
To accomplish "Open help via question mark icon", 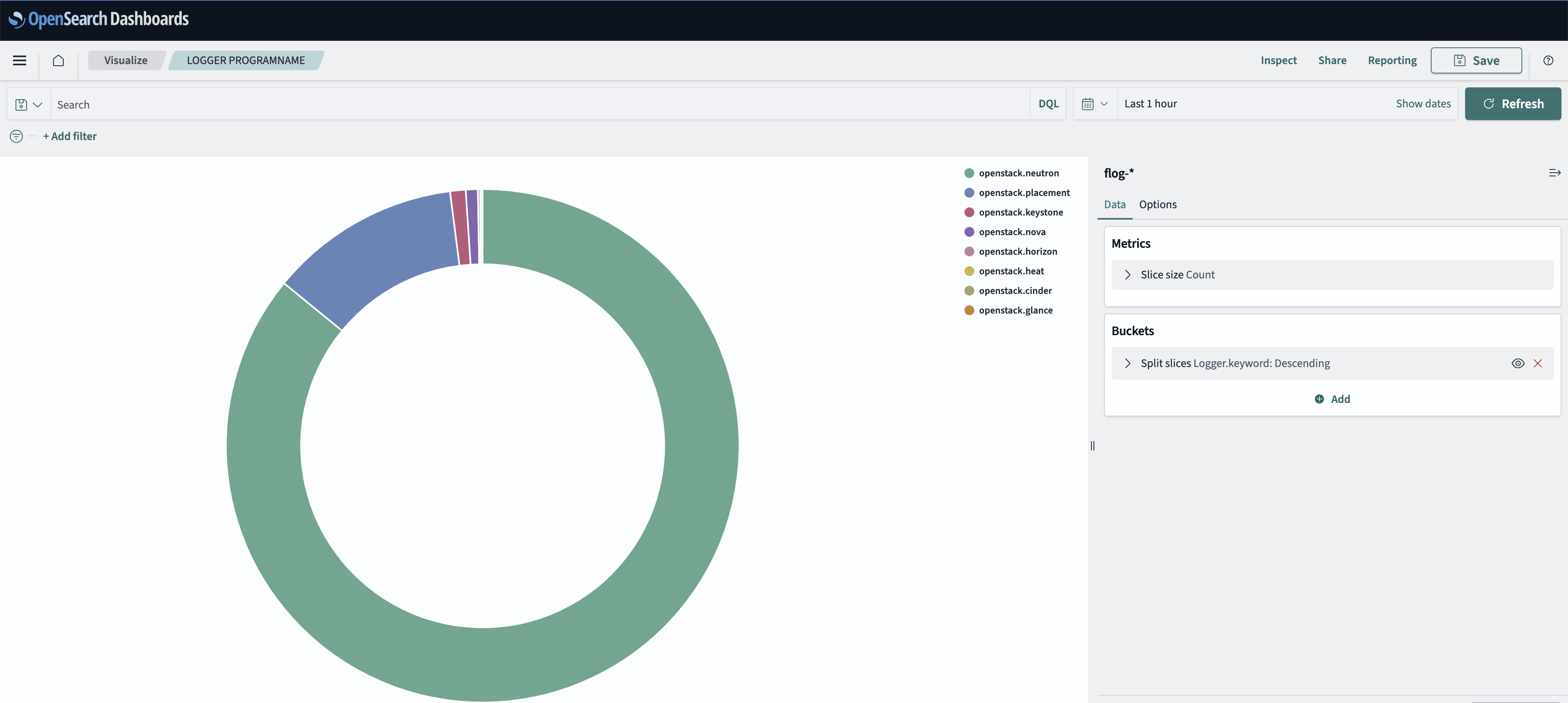I will tap(1548, 60).
